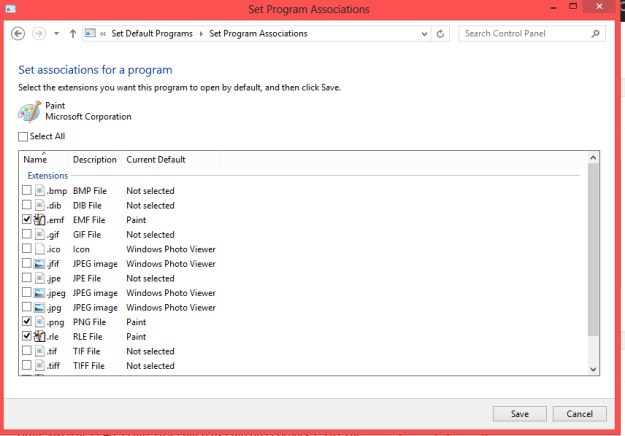This screenshot has height=436, width=625.
Task: Click the list scrollbar up arrow
Action: pos(593,158)
